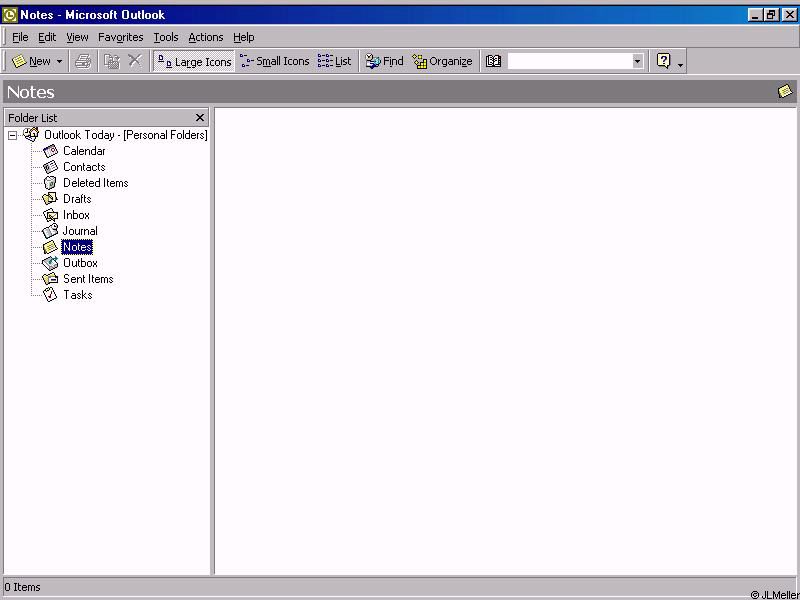Click the Delete X toolbar icon
Screen dimensions: 800x600
coord(135,61)
